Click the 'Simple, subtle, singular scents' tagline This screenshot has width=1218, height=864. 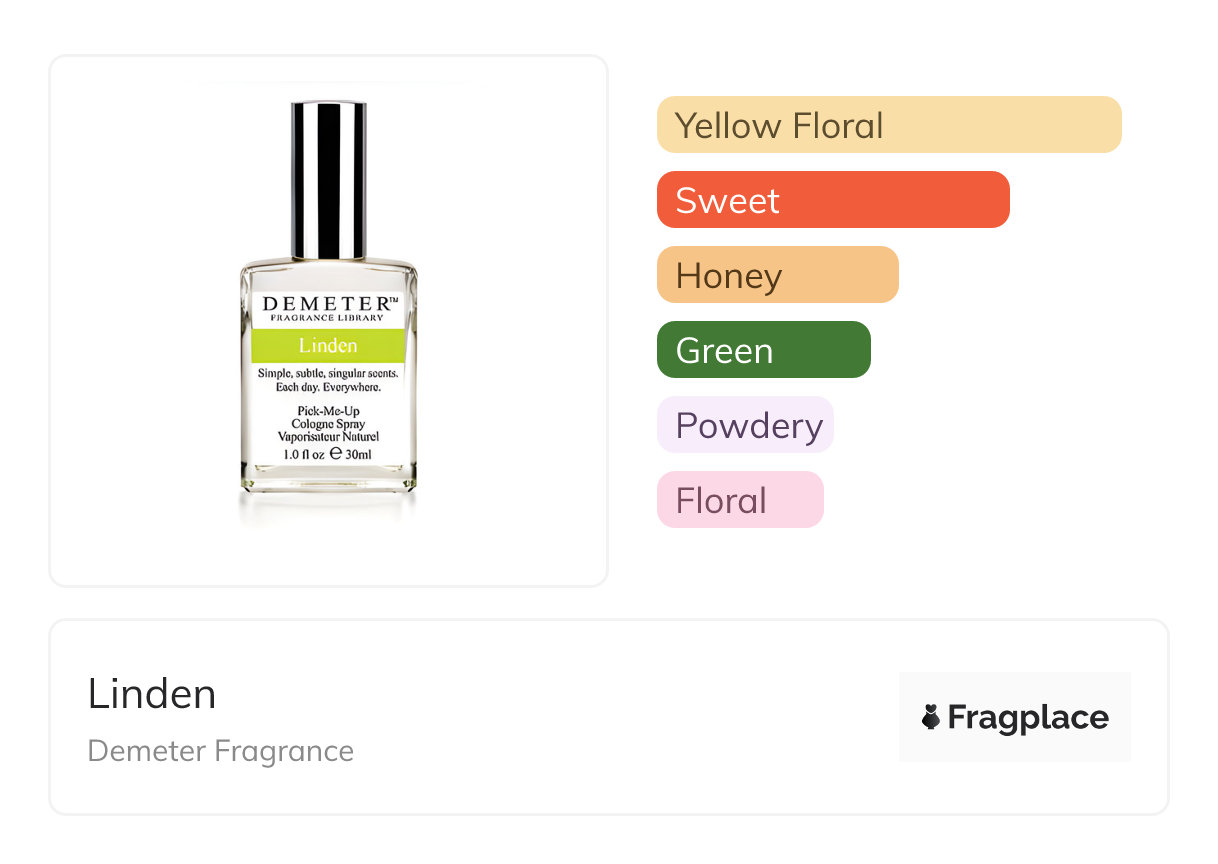click(x=328, y=373)
